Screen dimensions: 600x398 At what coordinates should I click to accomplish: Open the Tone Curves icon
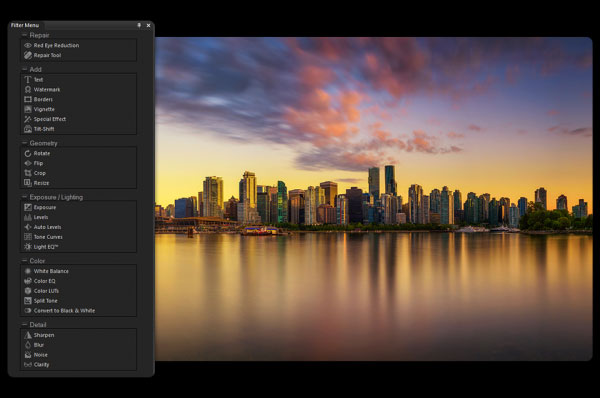pyautogui.click(x=28, y=237)
